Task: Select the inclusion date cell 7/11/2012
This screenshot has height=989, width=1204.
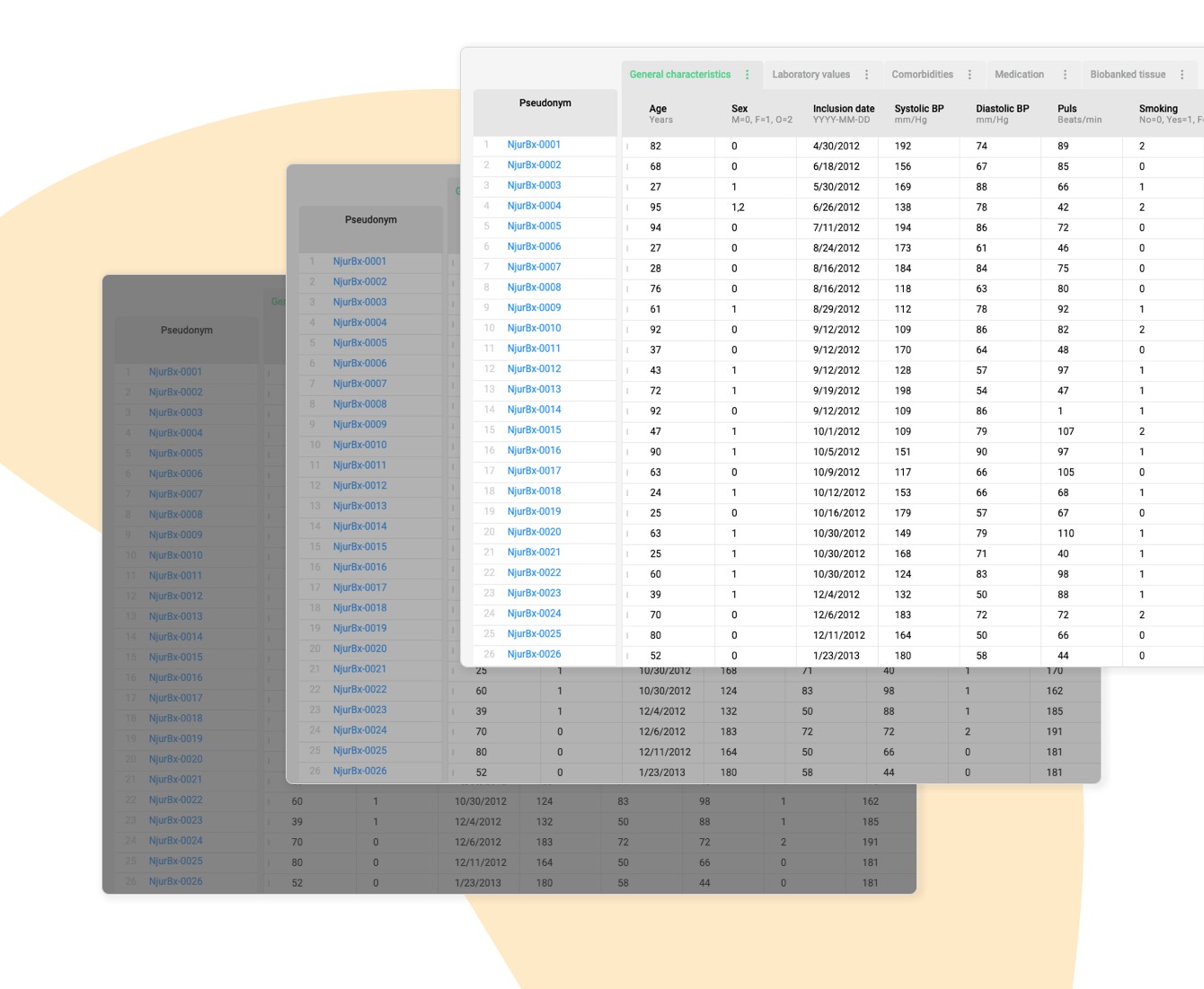Action: click(x=837, y=227)
